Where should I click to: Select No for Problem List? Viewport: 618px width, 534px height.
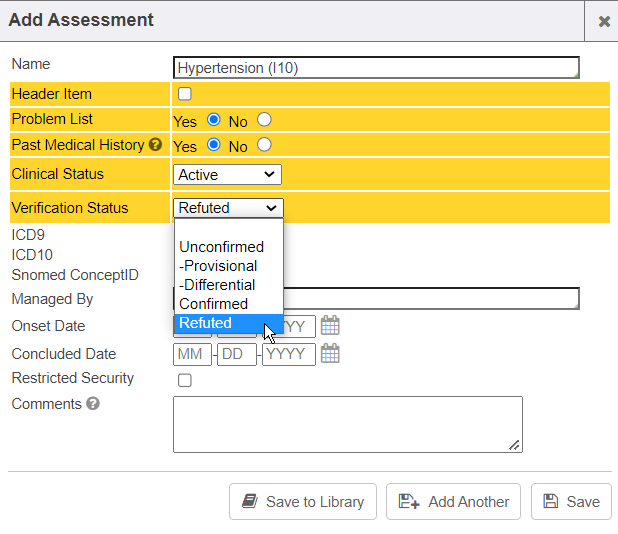(x=264, y=120)
